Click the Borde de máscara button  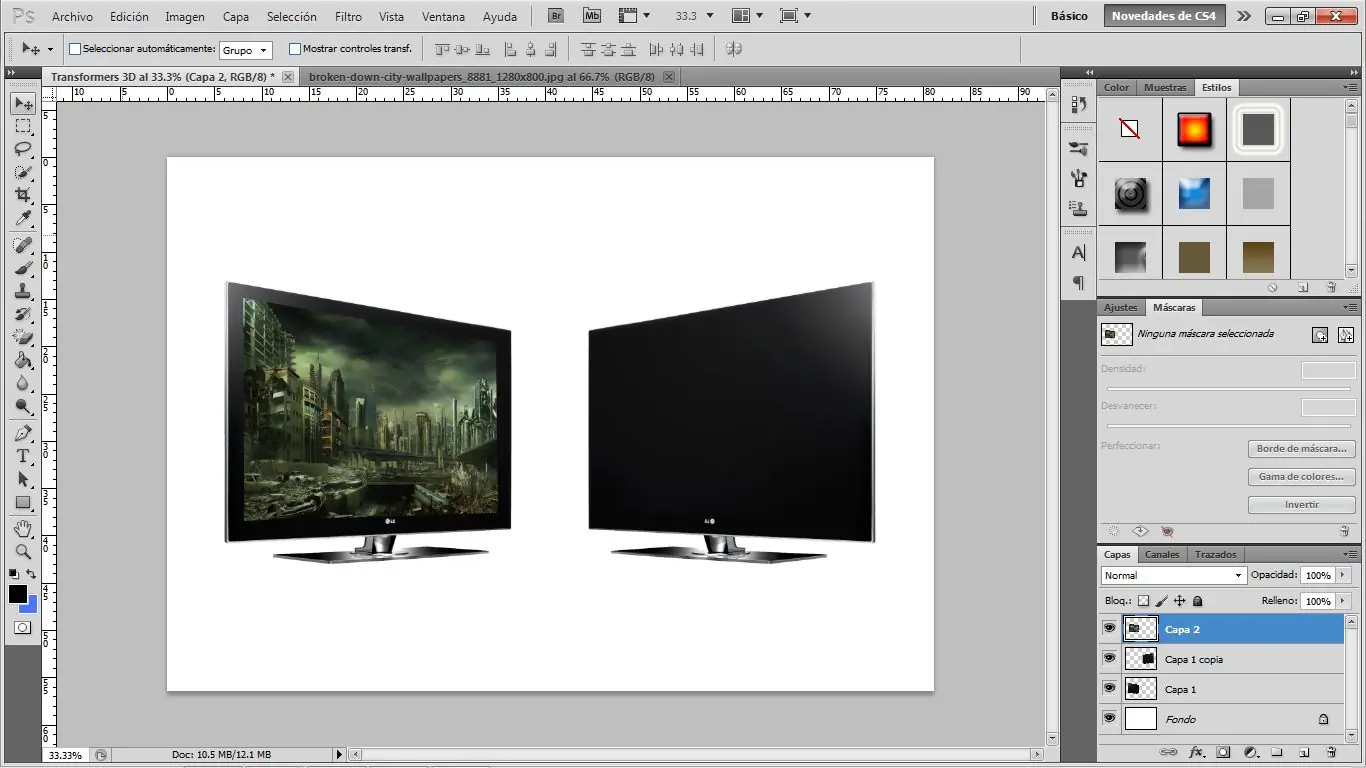1302,448
